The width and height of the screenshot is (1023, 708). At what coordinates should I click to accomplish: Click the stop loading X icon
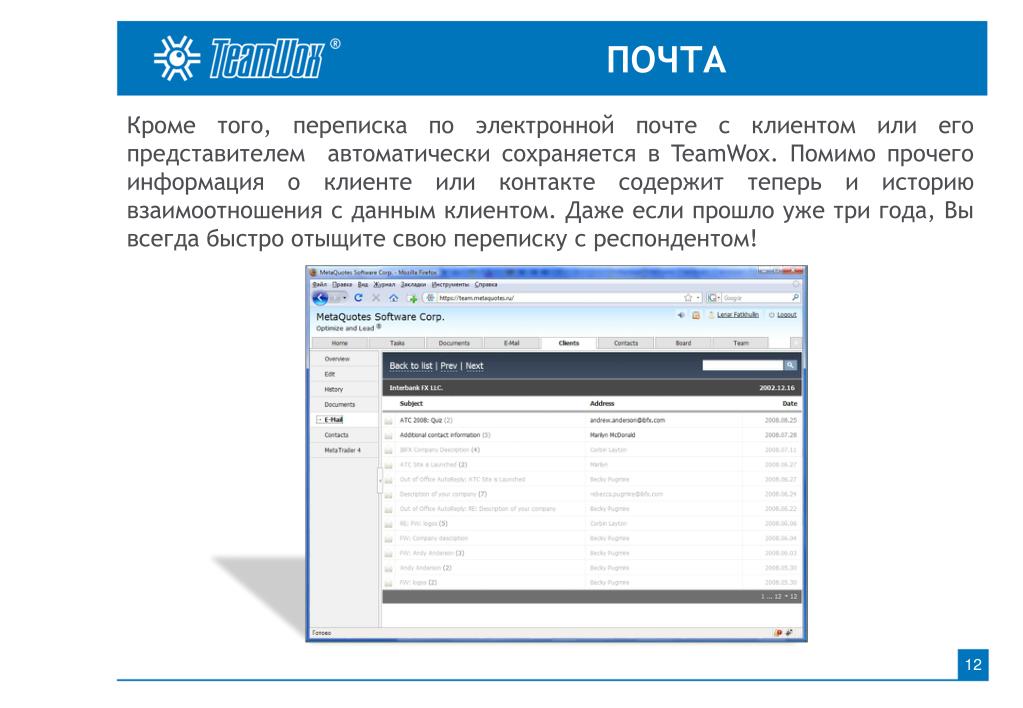376,298
